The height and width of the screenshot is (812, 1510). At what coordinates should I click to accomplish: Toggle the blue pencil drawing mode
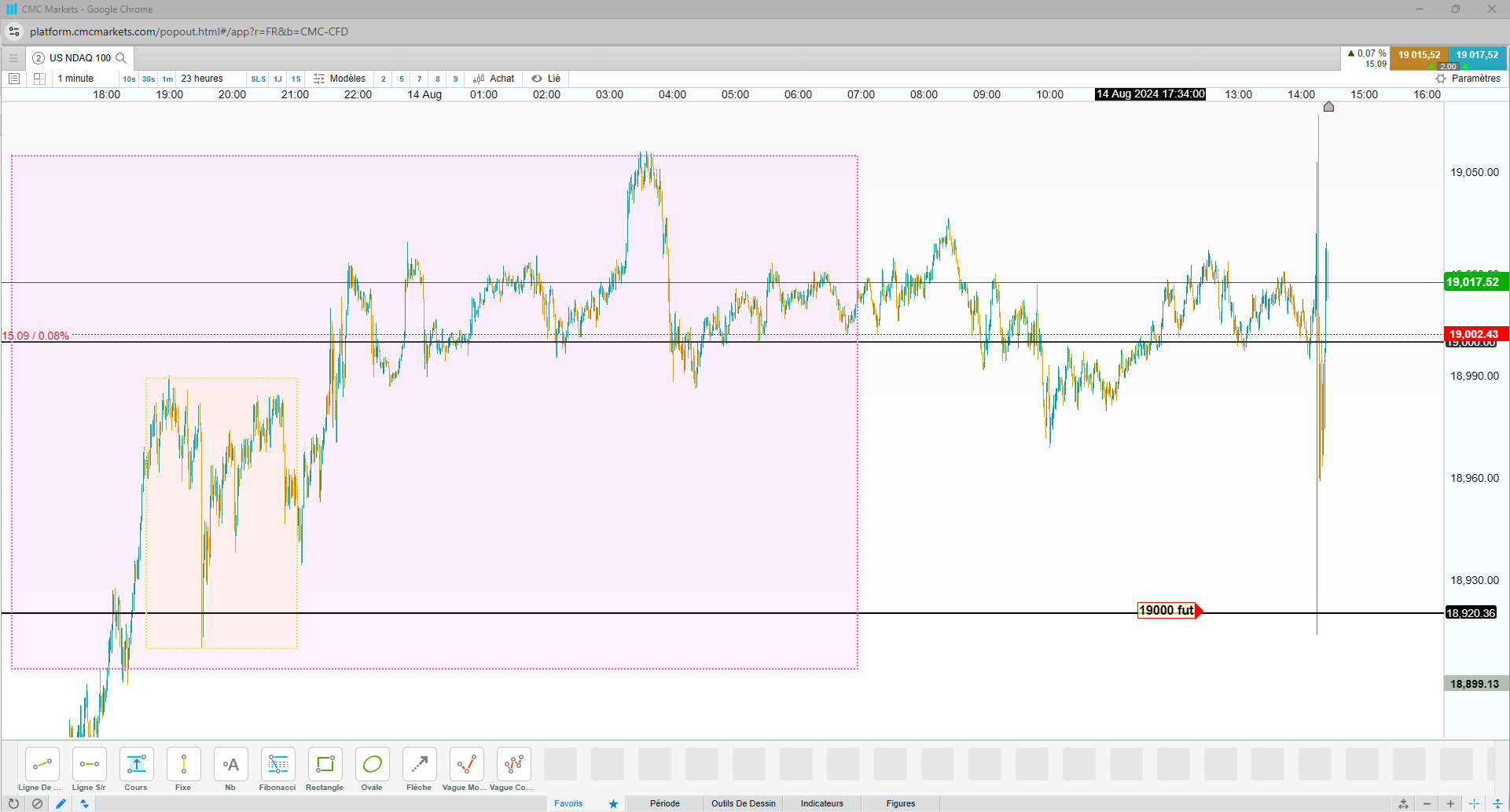click(61, 803)
